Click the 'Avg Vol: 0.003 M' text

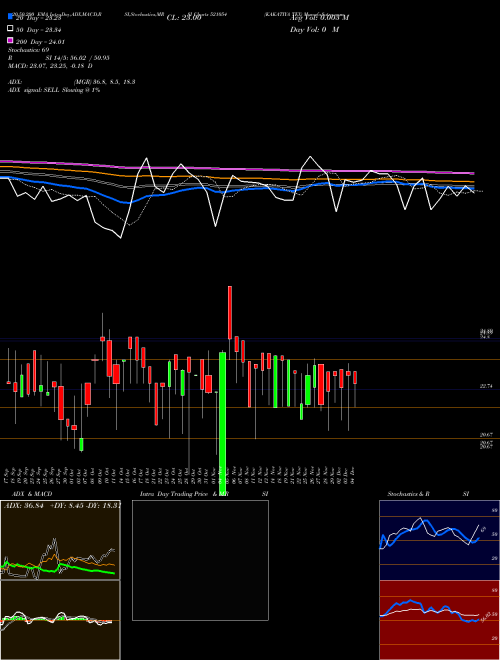[x=319, y=18]
